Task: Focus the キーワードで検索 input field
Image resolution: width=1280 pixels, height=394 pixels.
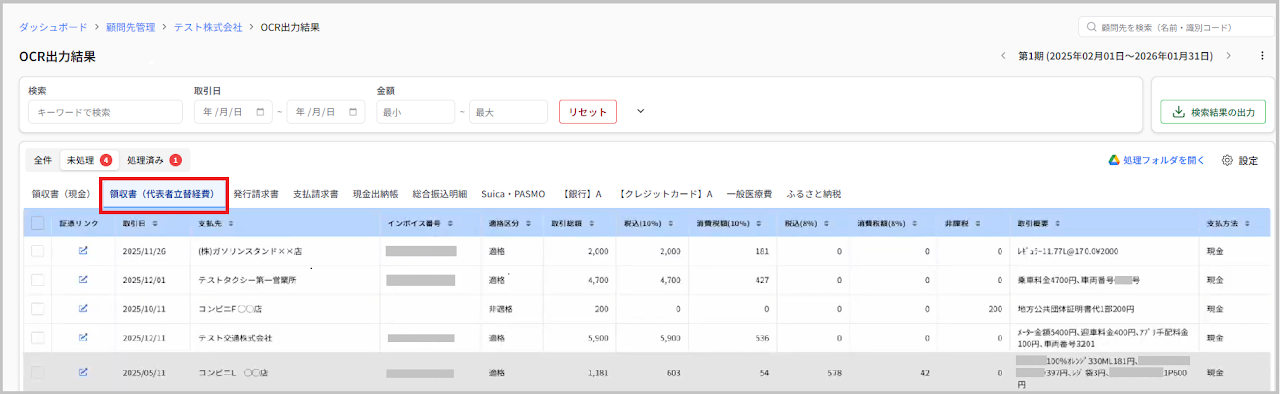Action: click(105, 112)
